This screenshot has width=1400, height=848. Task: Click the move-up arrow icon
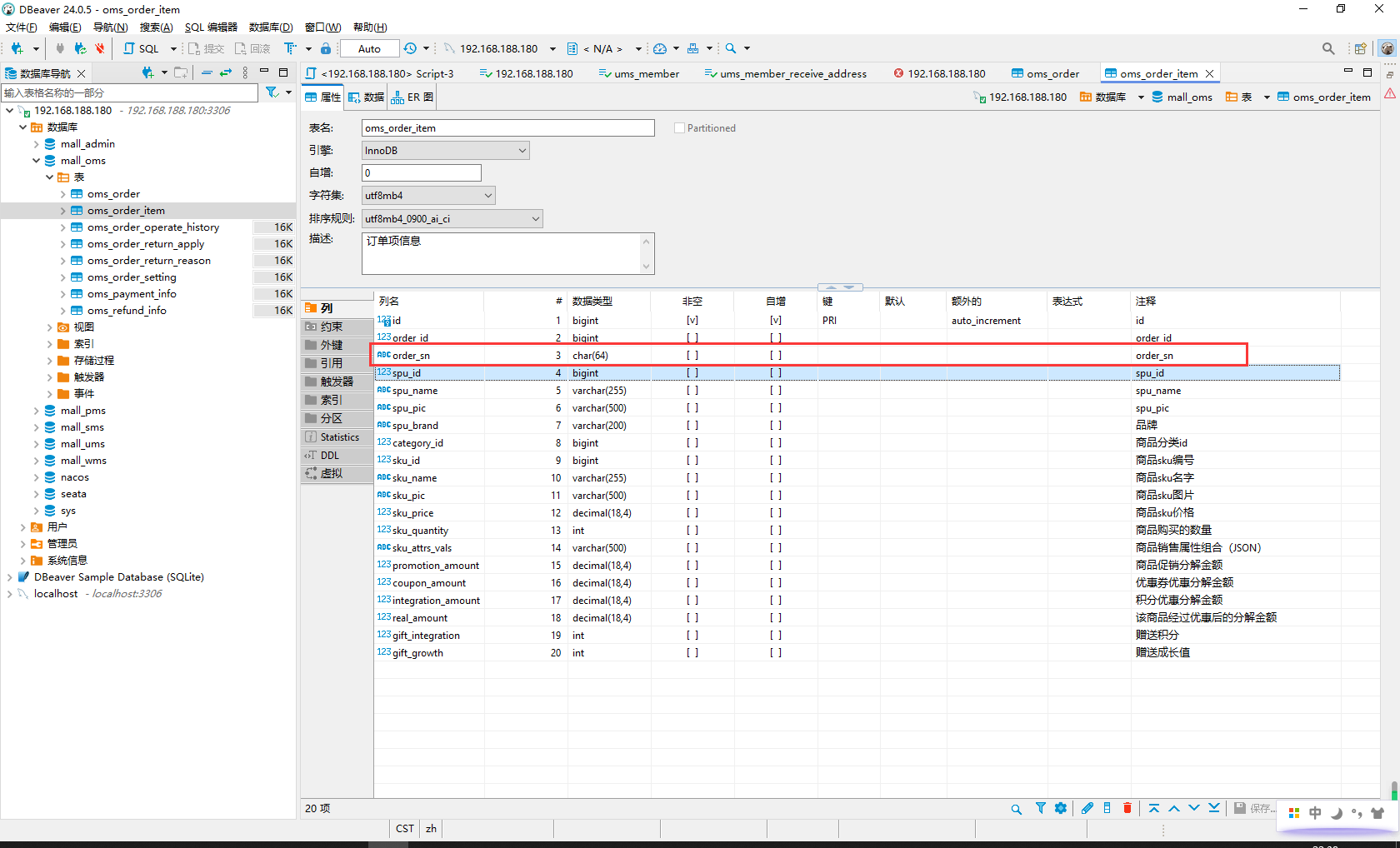pyautogui.click(x=1174, y=808)
